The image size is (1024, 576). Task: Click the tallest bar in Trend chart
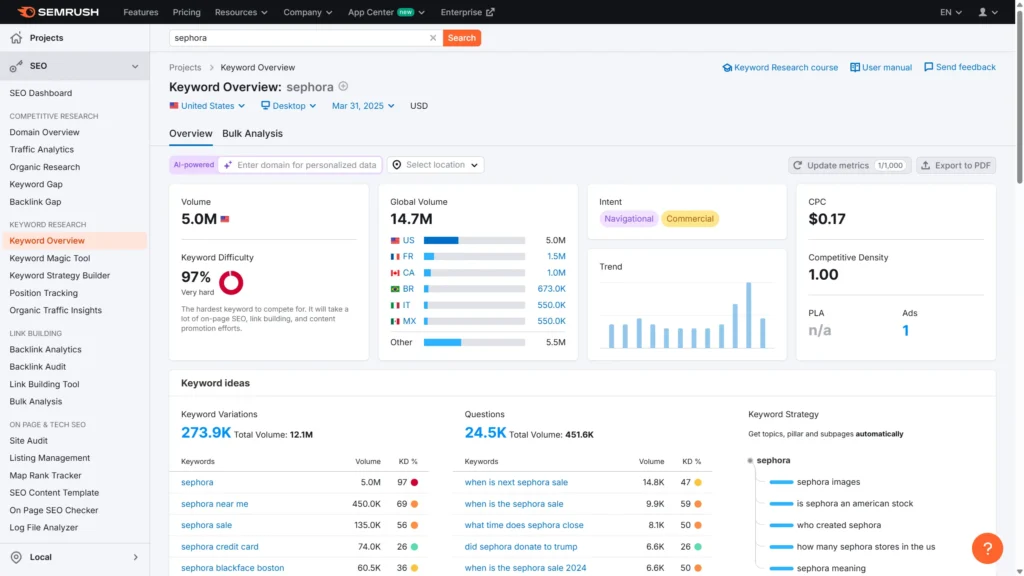[x=748, y=315]
